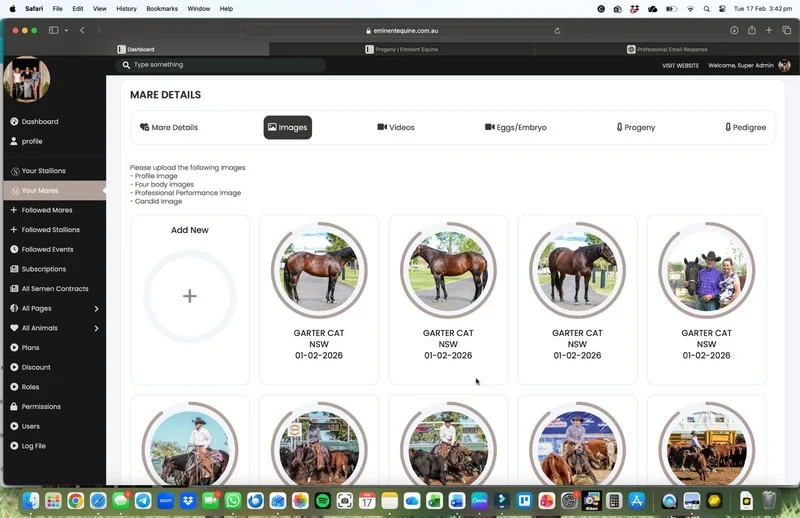Open first Garter Cat side-profile image
The height and width of the screenshot is (518, 800).
[x=319, y=270]
